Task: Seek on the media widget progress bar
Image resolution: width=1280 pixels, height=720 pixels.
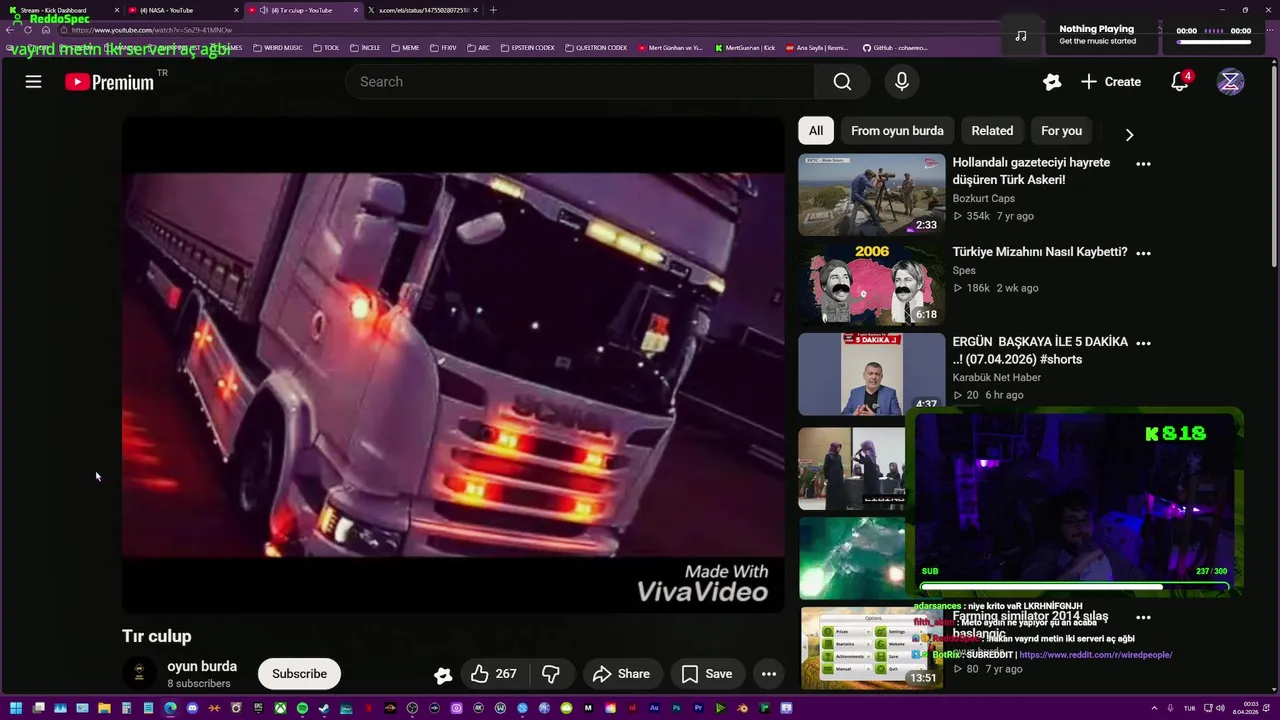Action: [x=1214, y=42]
